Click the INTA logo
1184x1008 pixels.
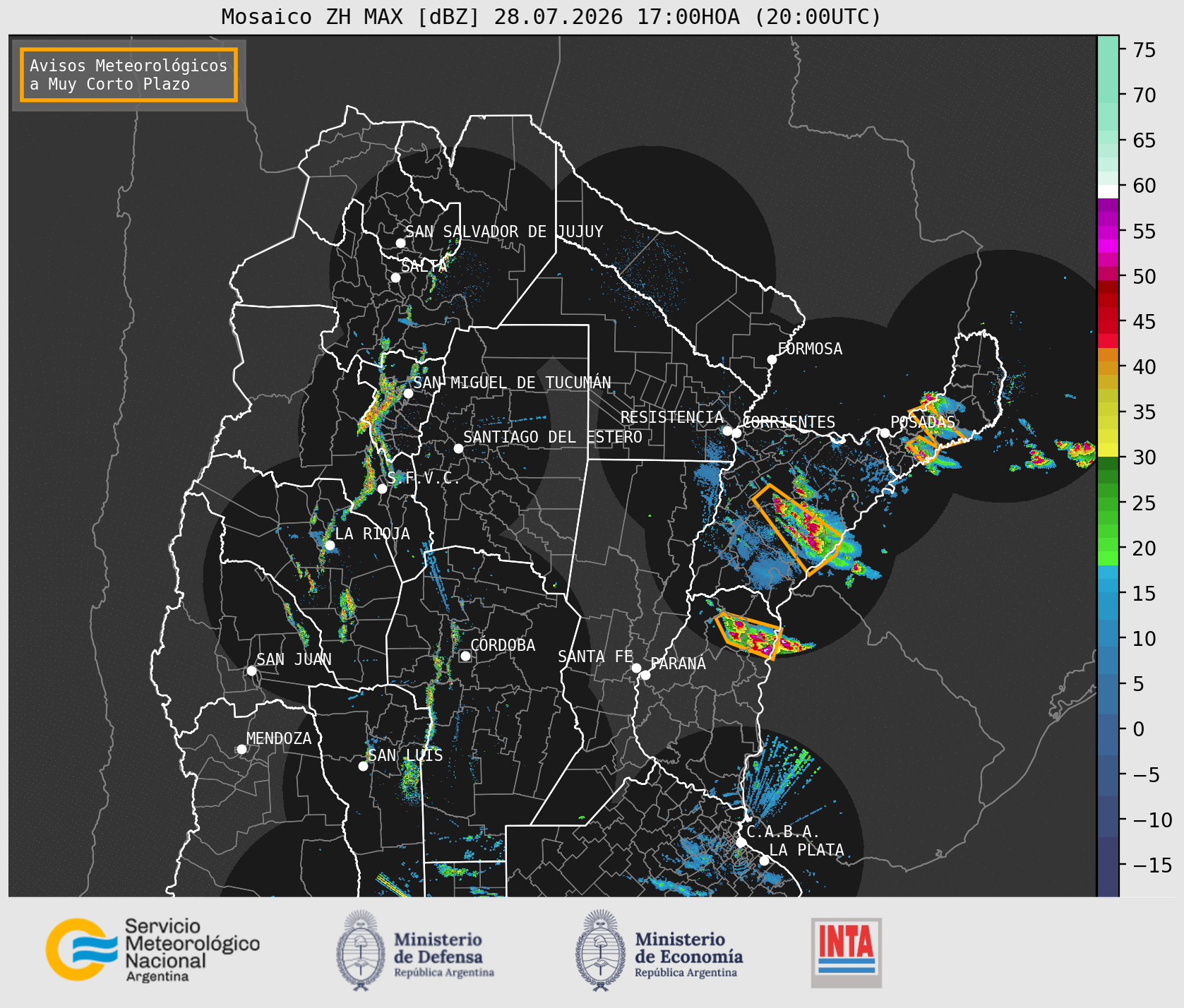[847, 952]
